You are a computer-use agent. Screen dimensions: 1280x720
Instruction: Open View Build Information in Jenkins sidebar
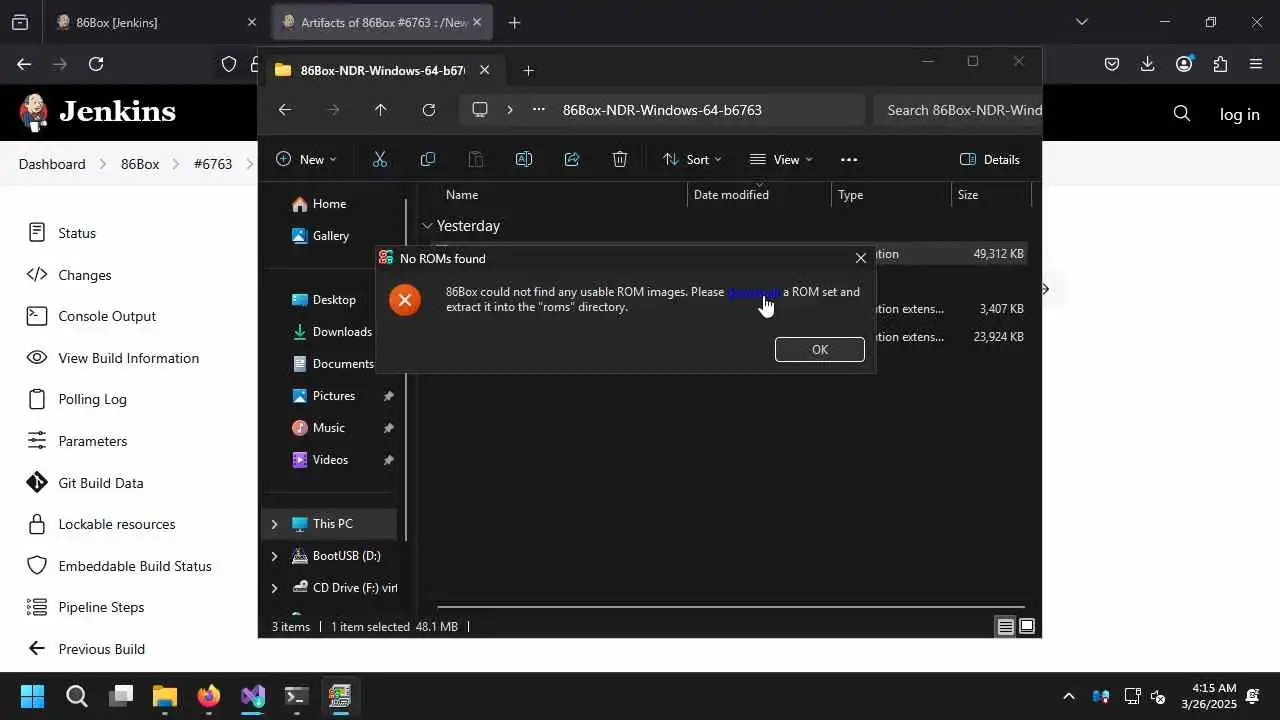[128, 358]
